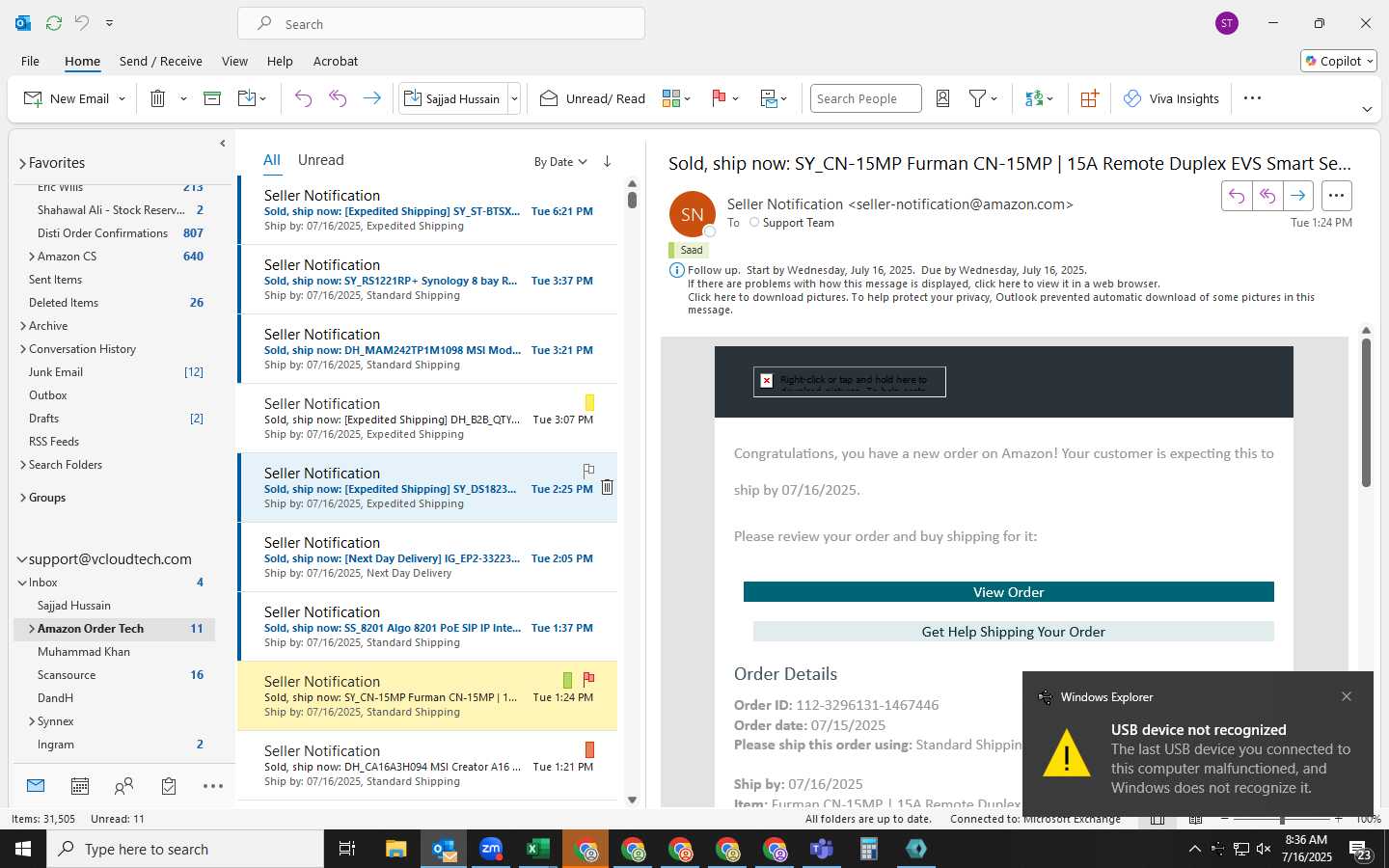Open the By Date sort dropdown
Image resolution: width=1389 pixels, height=868 pixels.
(x=560, y=162)
